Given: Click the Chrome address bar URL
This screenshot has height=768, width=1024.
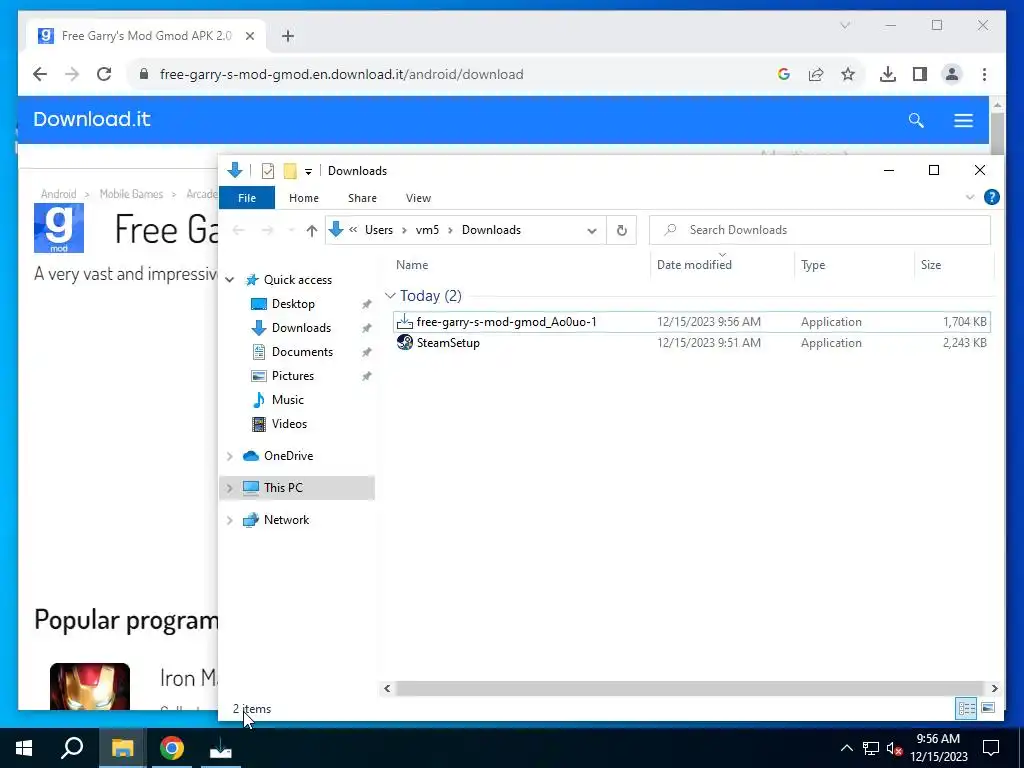Looking at the screenshot, I should pyautogui.click(x=342, y=74).
